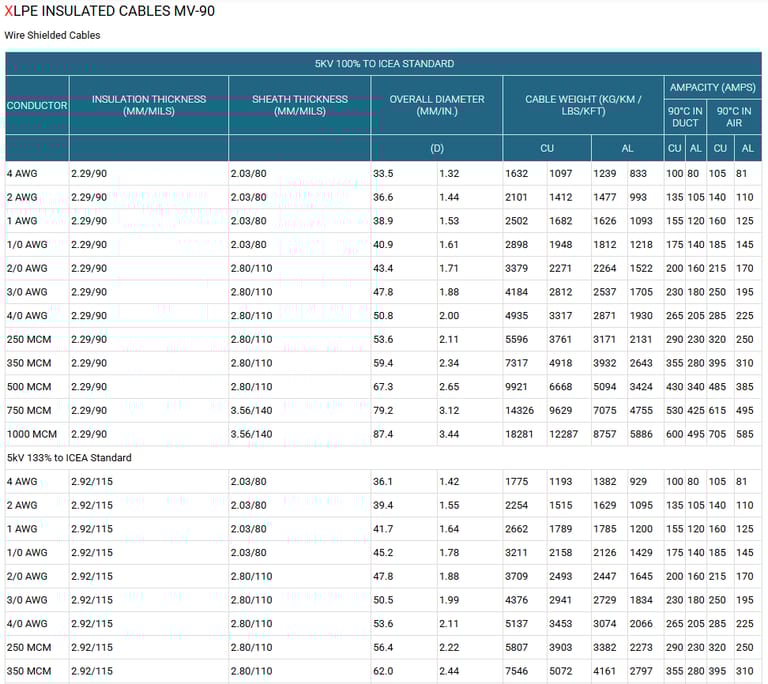Select the OVERALL DIAMETER column header
768x684 pixels.
point(437,105)
